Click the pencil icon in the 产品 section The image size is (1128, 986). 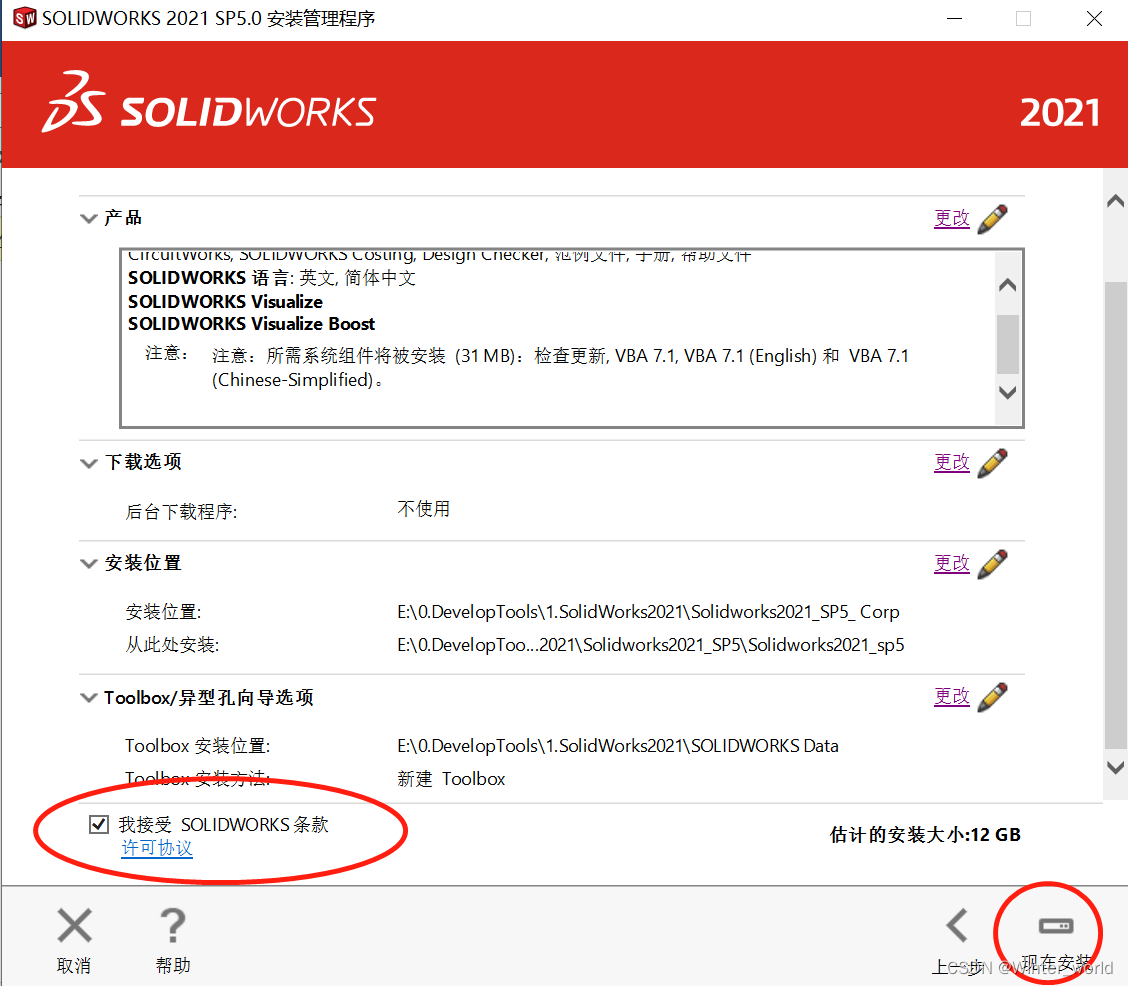click(993, 219)
